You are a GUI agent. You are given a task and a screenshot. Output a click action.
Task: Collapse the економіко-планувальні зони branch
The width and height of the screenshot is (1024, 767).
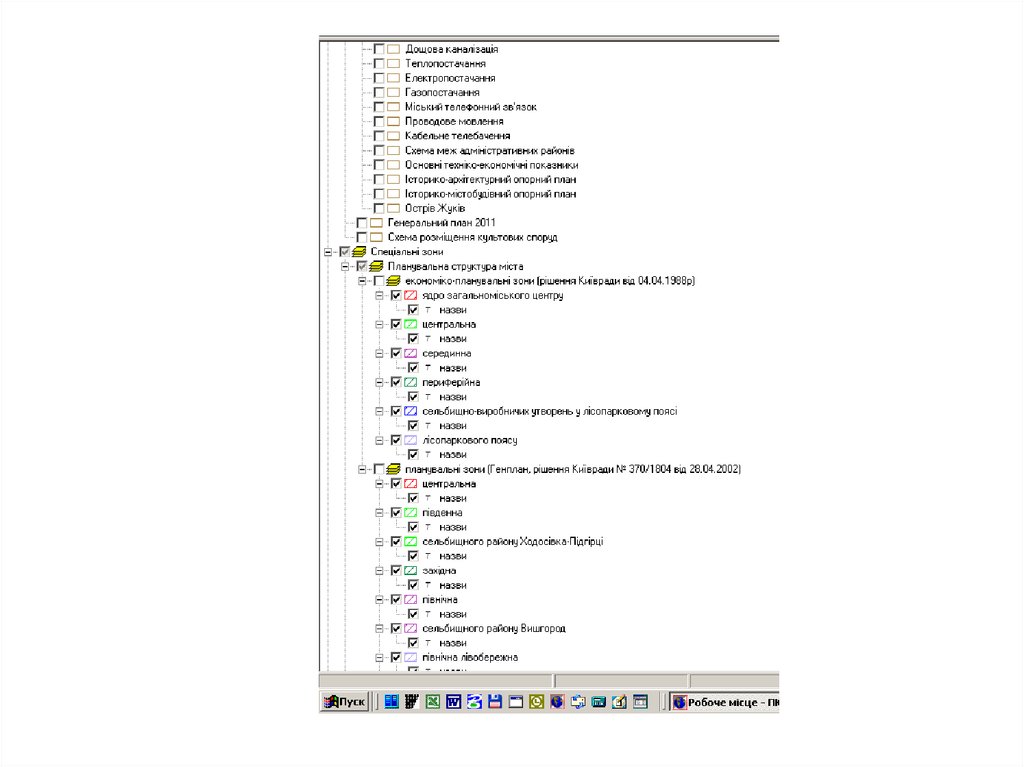pyautogui.click(x=361, y=281)
